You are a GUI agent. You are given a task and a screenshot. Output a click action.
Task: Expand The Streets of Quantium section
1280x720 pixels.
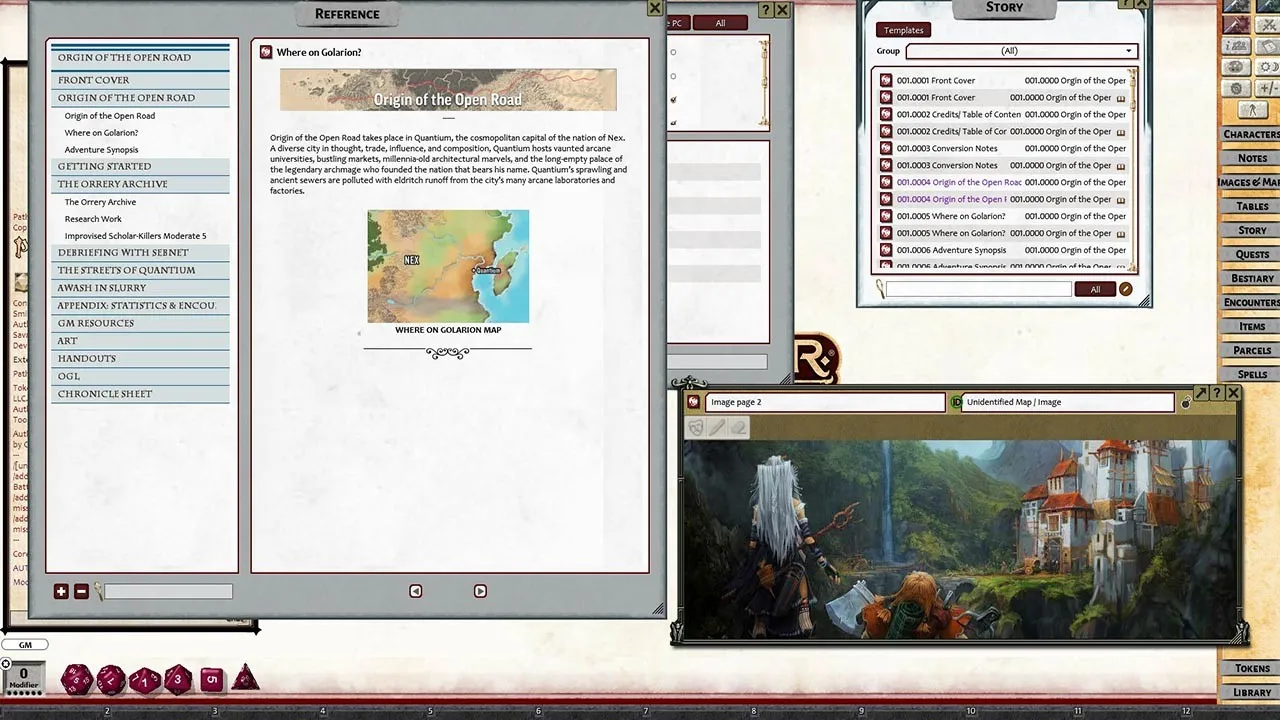click(141, 270)
